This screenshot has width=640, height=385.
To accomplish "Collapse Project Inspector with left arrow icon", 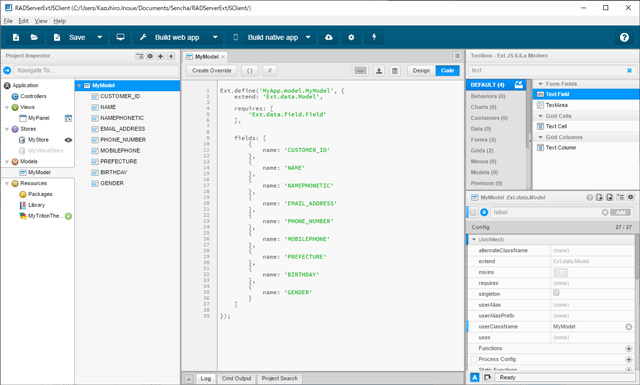I will 171,56.
